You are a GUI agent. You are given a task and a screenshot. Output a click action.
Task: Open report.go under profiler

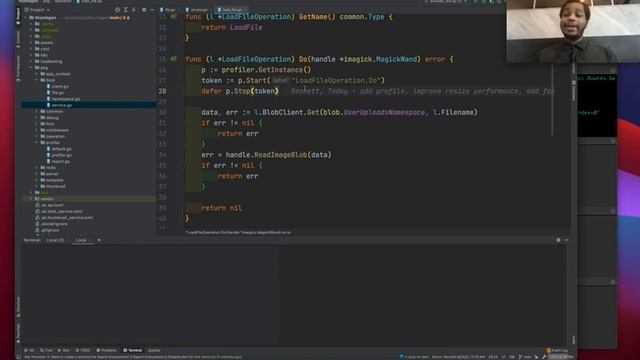pos(58,161)
